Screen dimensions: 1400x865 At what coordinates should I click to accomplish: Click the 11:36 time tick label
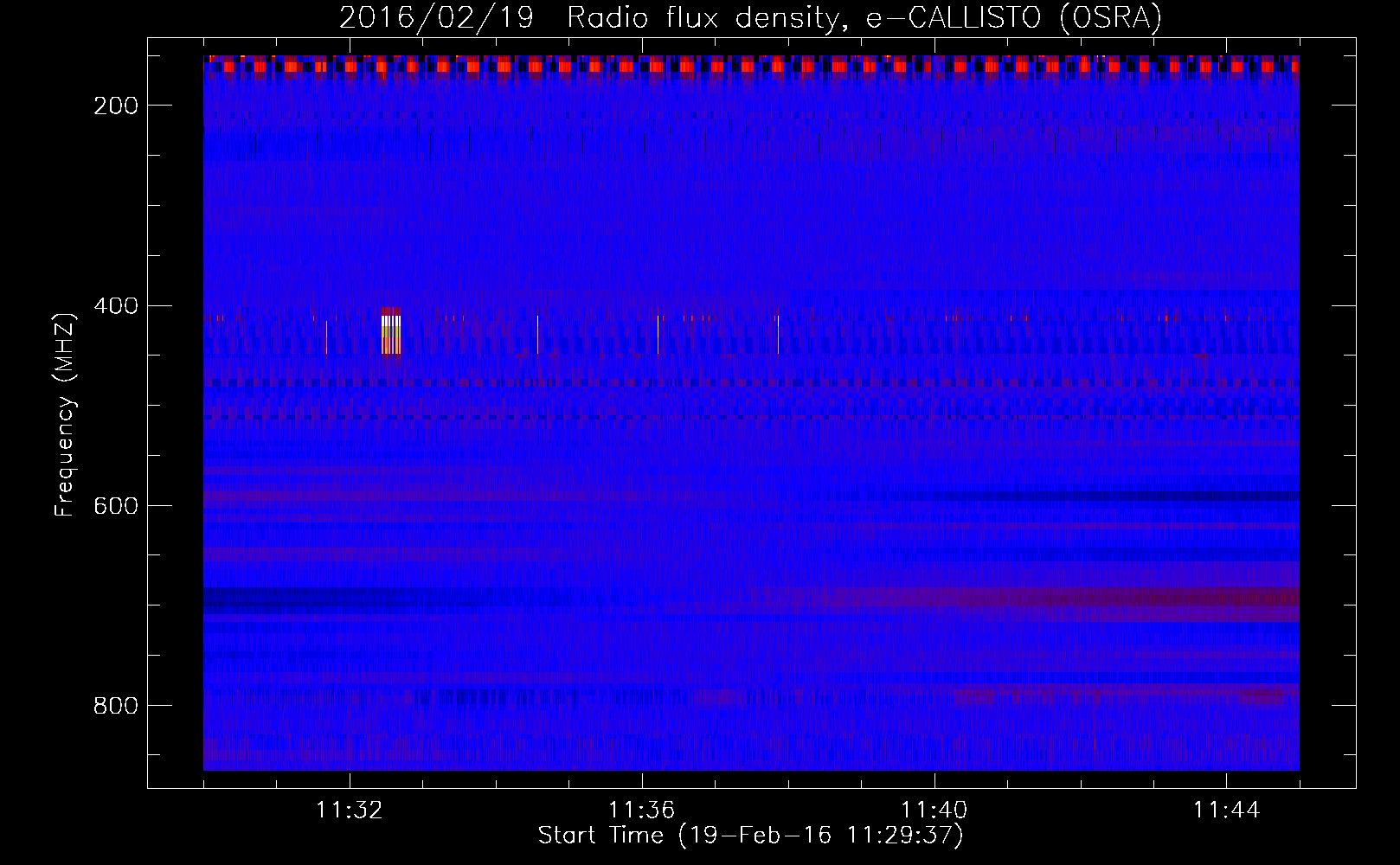pos(641,811)
